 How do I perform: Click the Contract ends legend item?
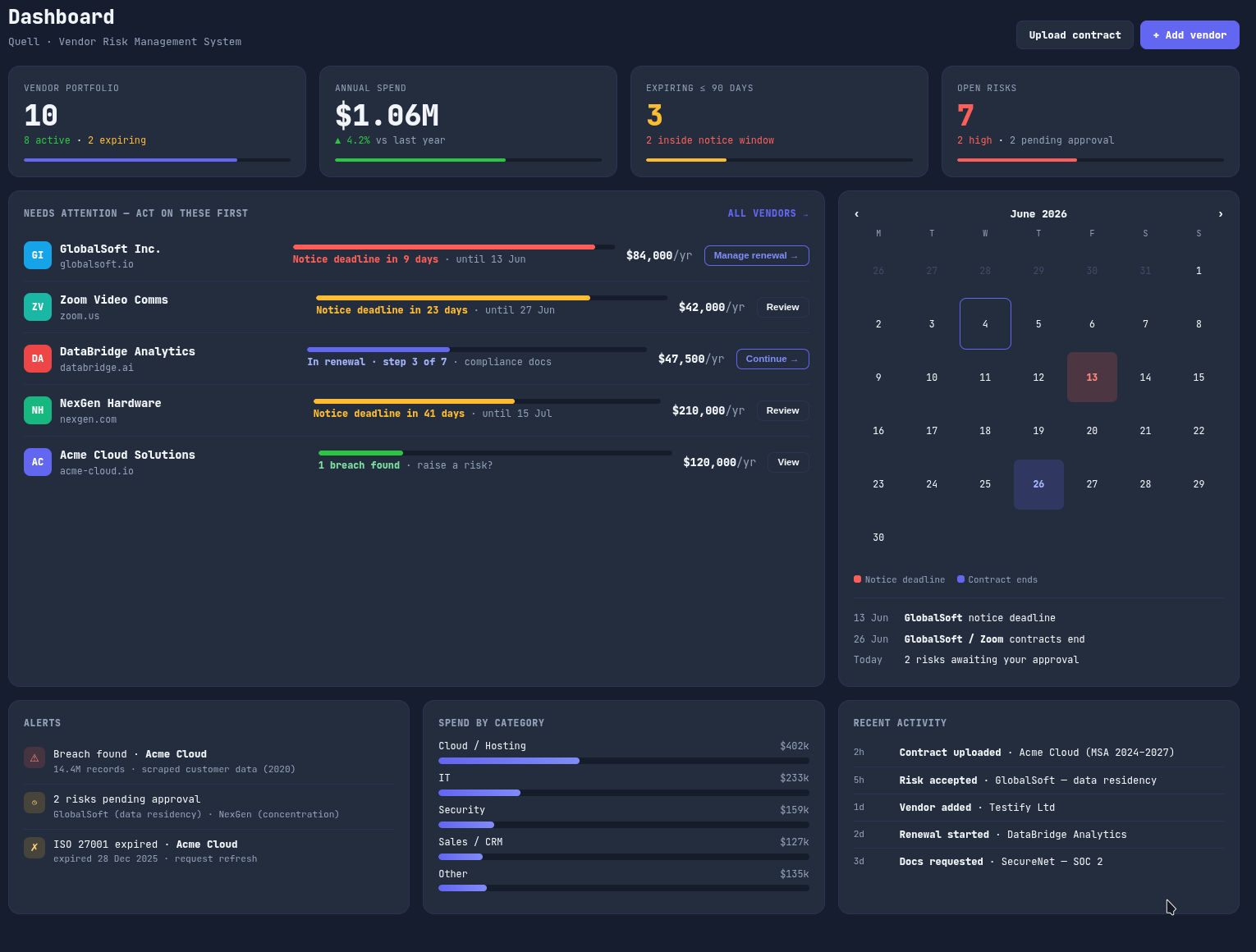[x=997, y=579]
